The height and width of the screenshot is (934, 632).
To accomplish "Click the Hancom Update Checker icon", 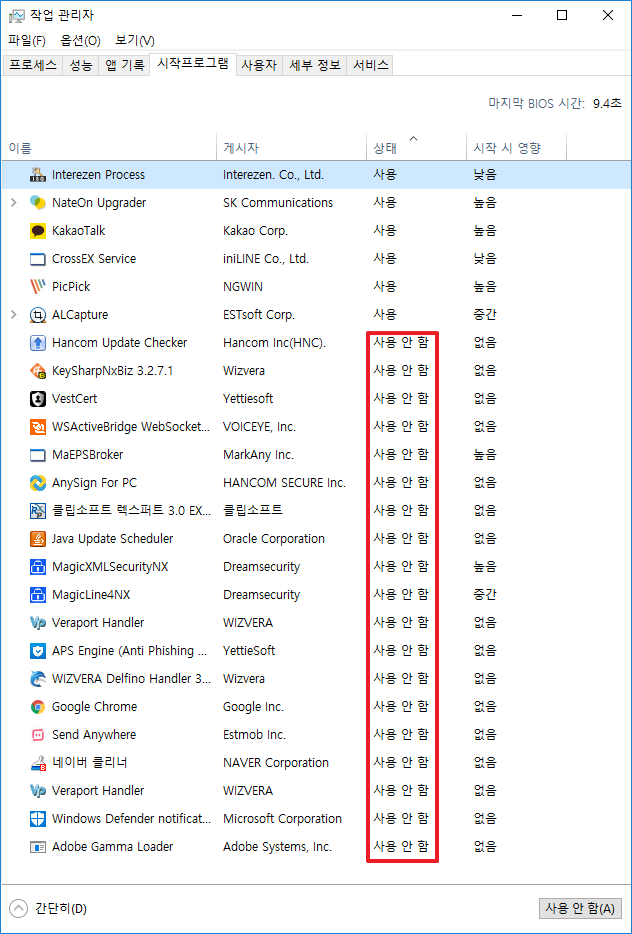I will [38, 343].
